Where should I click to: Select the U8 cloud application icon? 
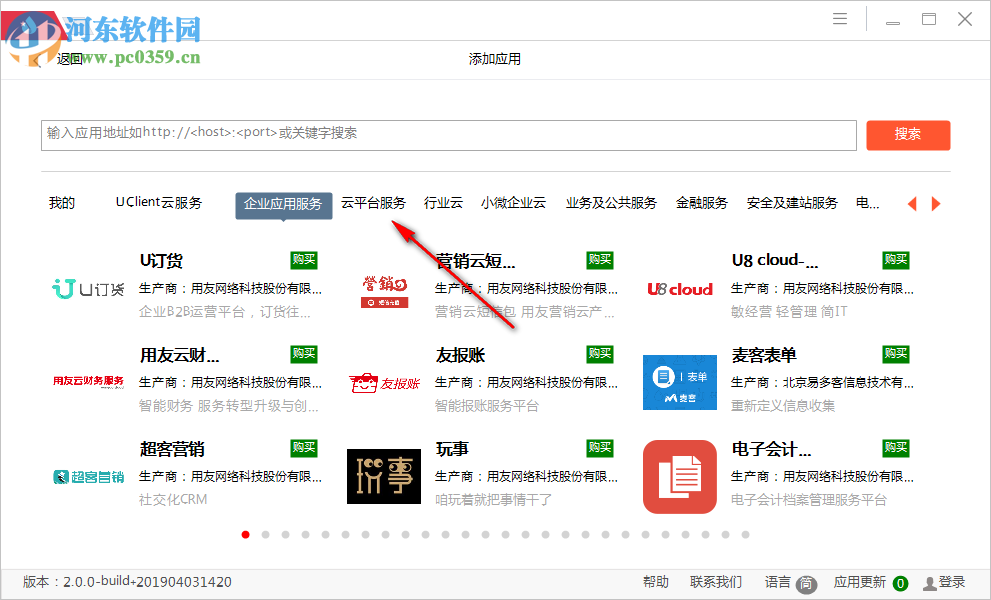pos(679,288)
